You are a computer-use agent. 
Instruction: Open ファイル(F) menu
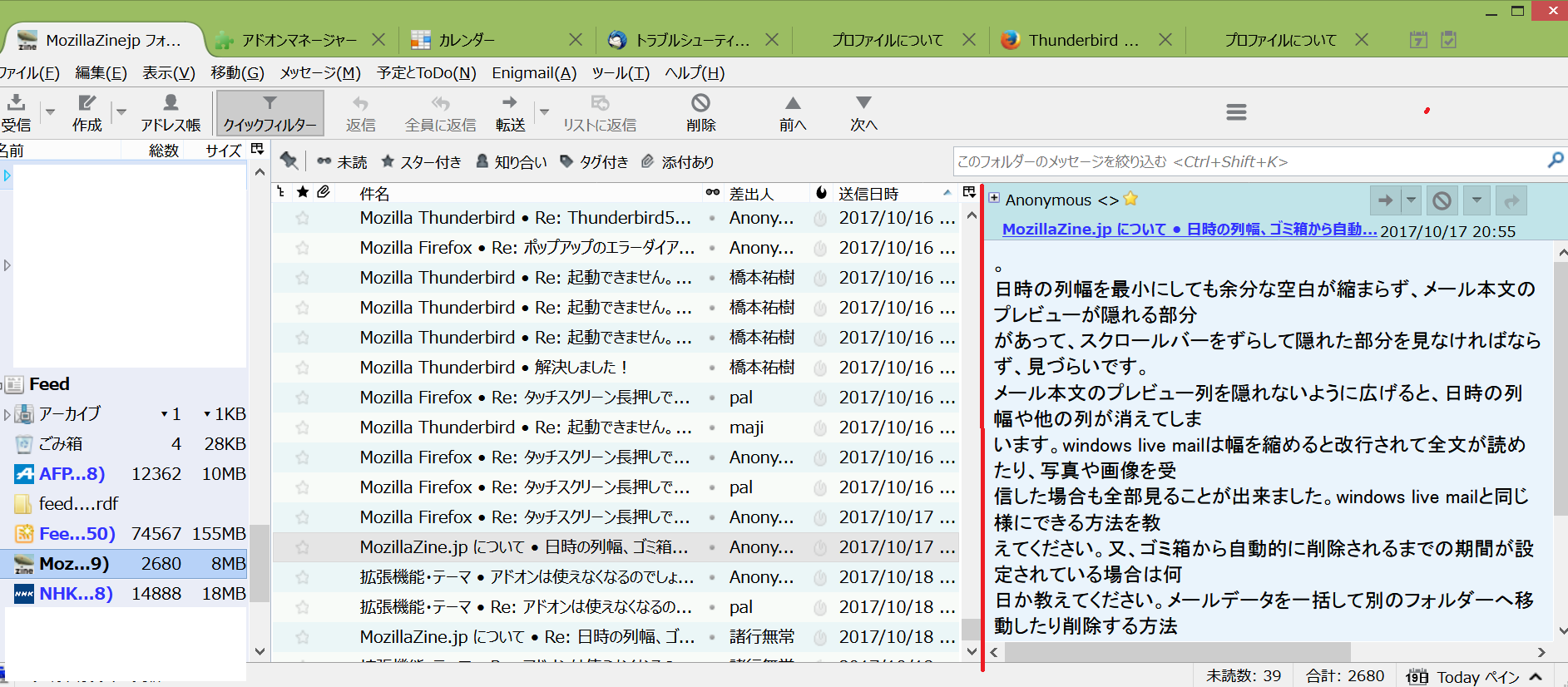click(x=29, y=73)
